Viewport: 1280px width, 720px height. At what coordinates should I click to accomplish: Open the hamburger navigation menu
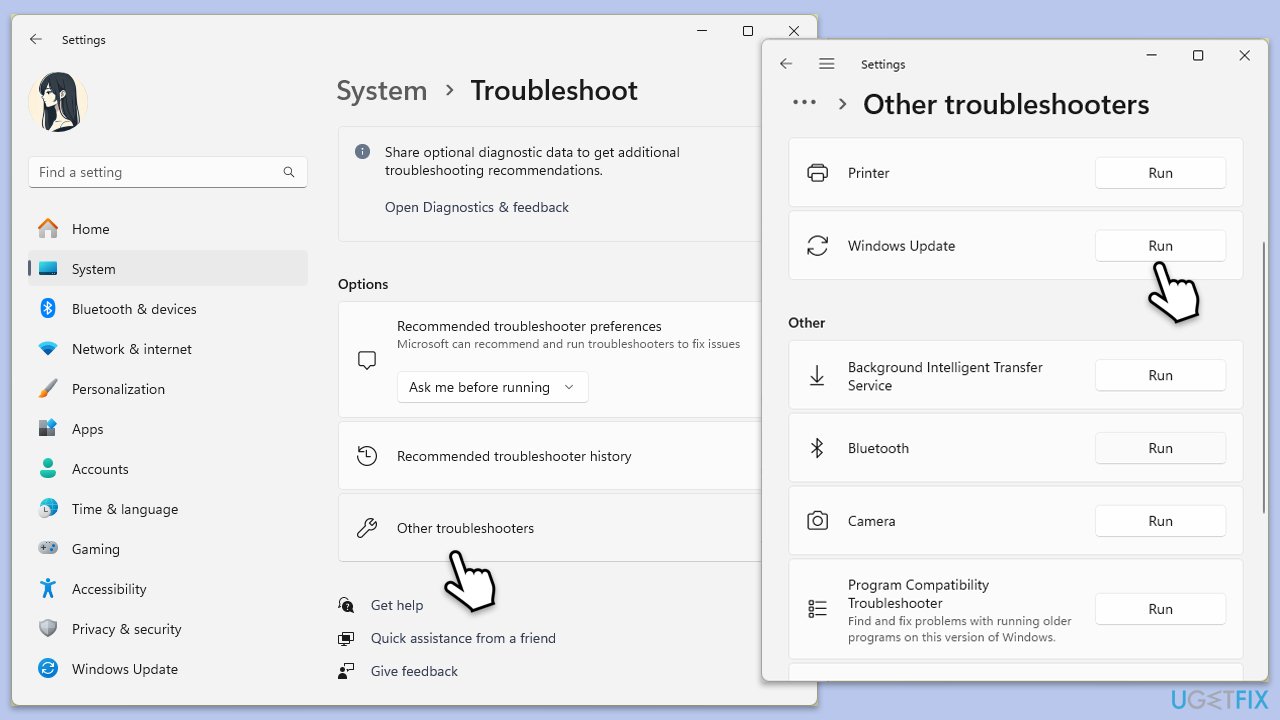826,63
